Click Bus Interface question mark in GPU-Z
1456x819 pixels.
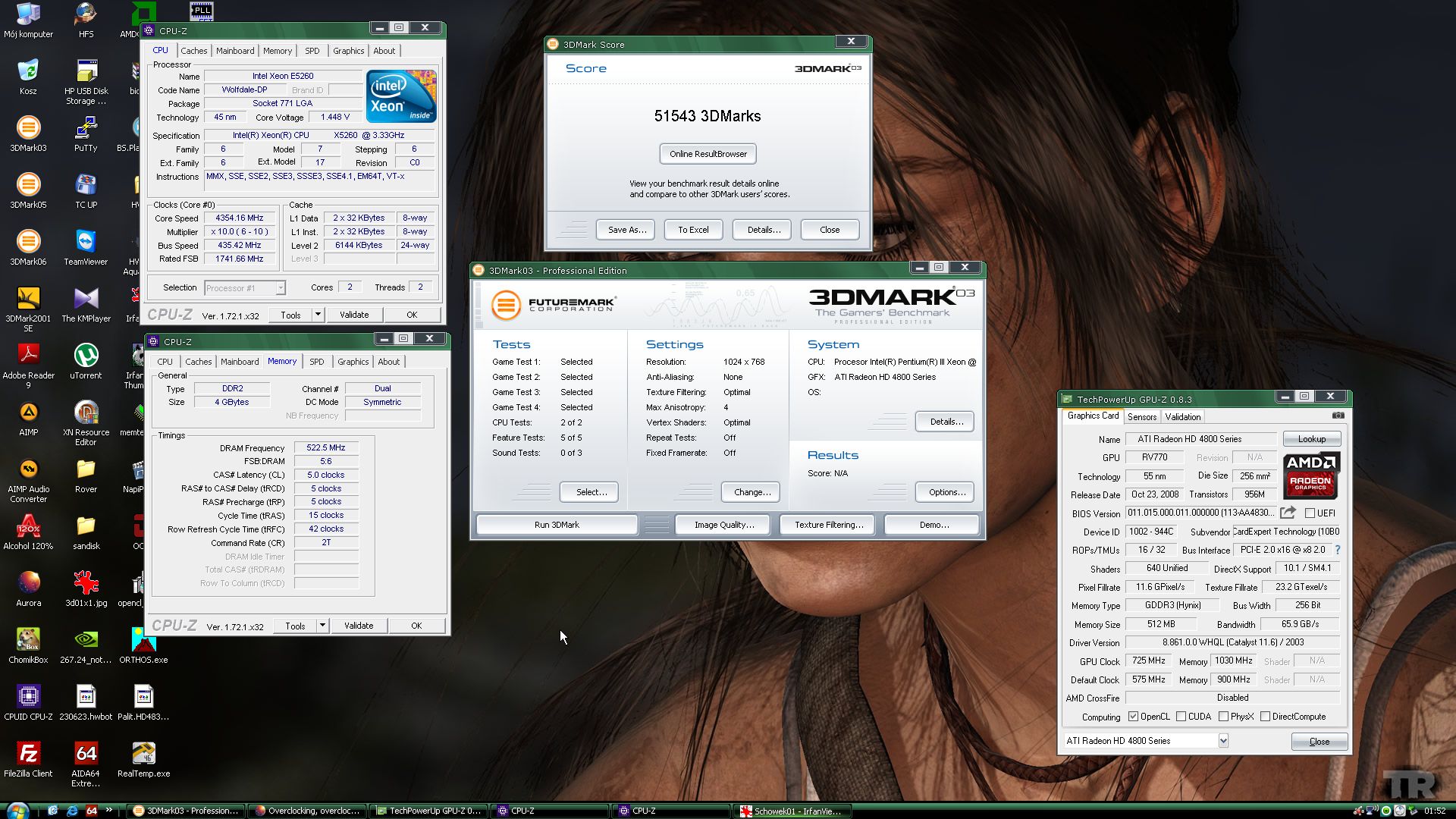[x=1337, y=550]
